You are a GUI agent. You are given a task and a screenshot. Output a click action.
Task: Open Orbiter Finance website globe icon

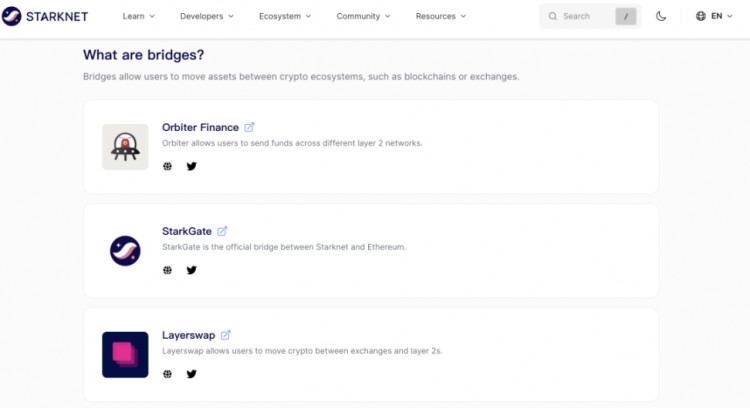(167, 166)
